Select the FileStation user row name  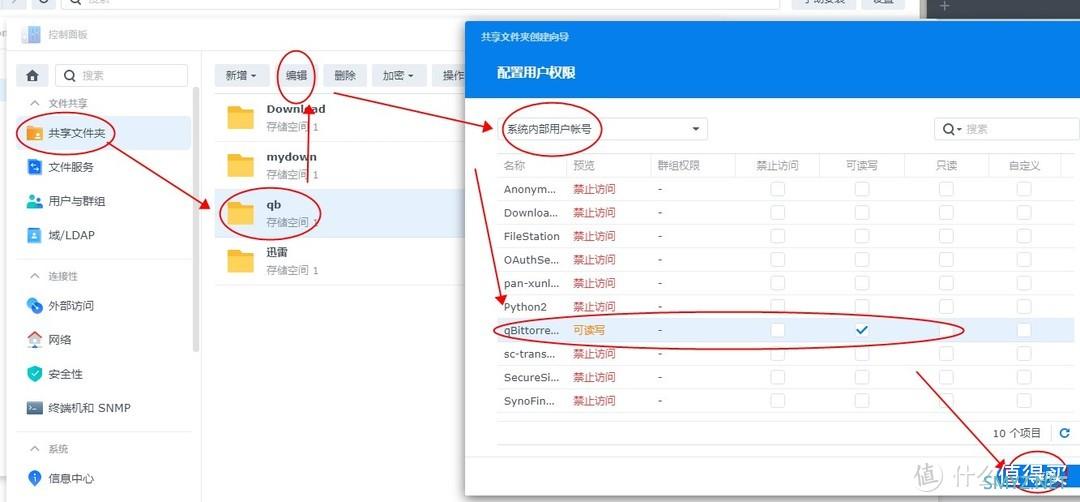pos(532,236)
